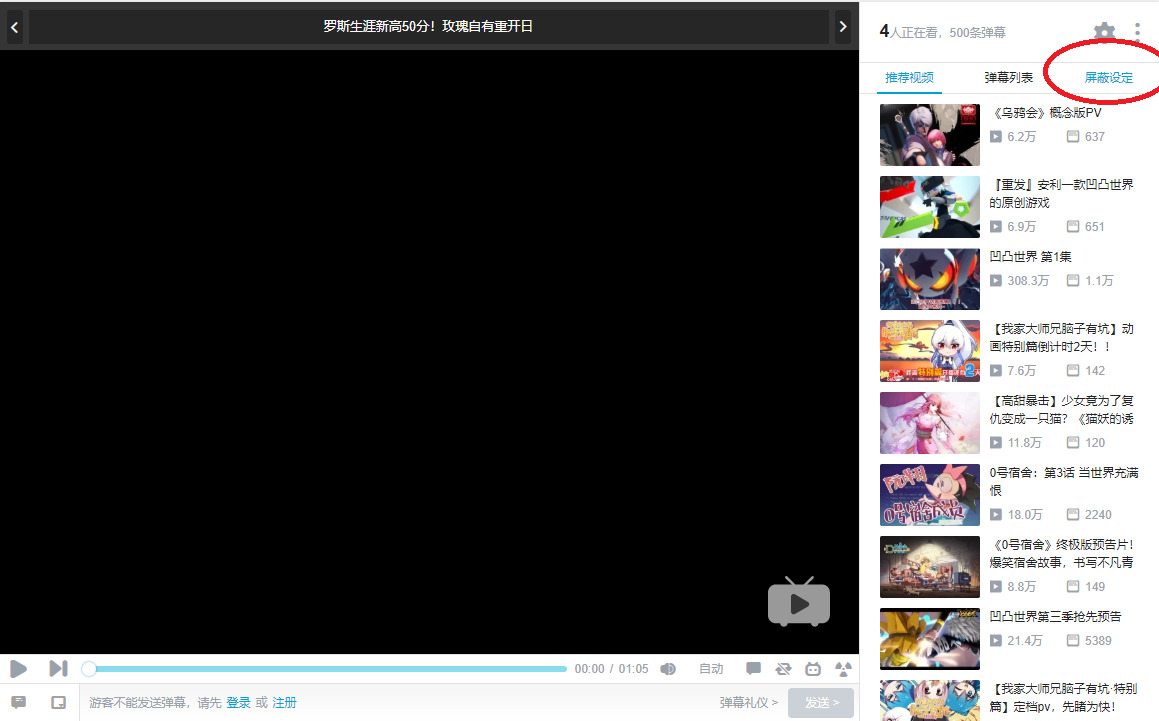Viewport: 1159px width, 721px height.
Task: Toggle loop playback icon
Action: [x=783, y=669]
